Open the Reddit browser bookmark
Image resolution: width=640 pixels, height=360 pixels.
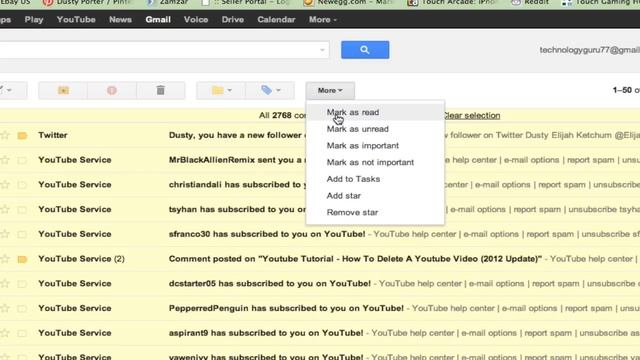tap(530, 2)
